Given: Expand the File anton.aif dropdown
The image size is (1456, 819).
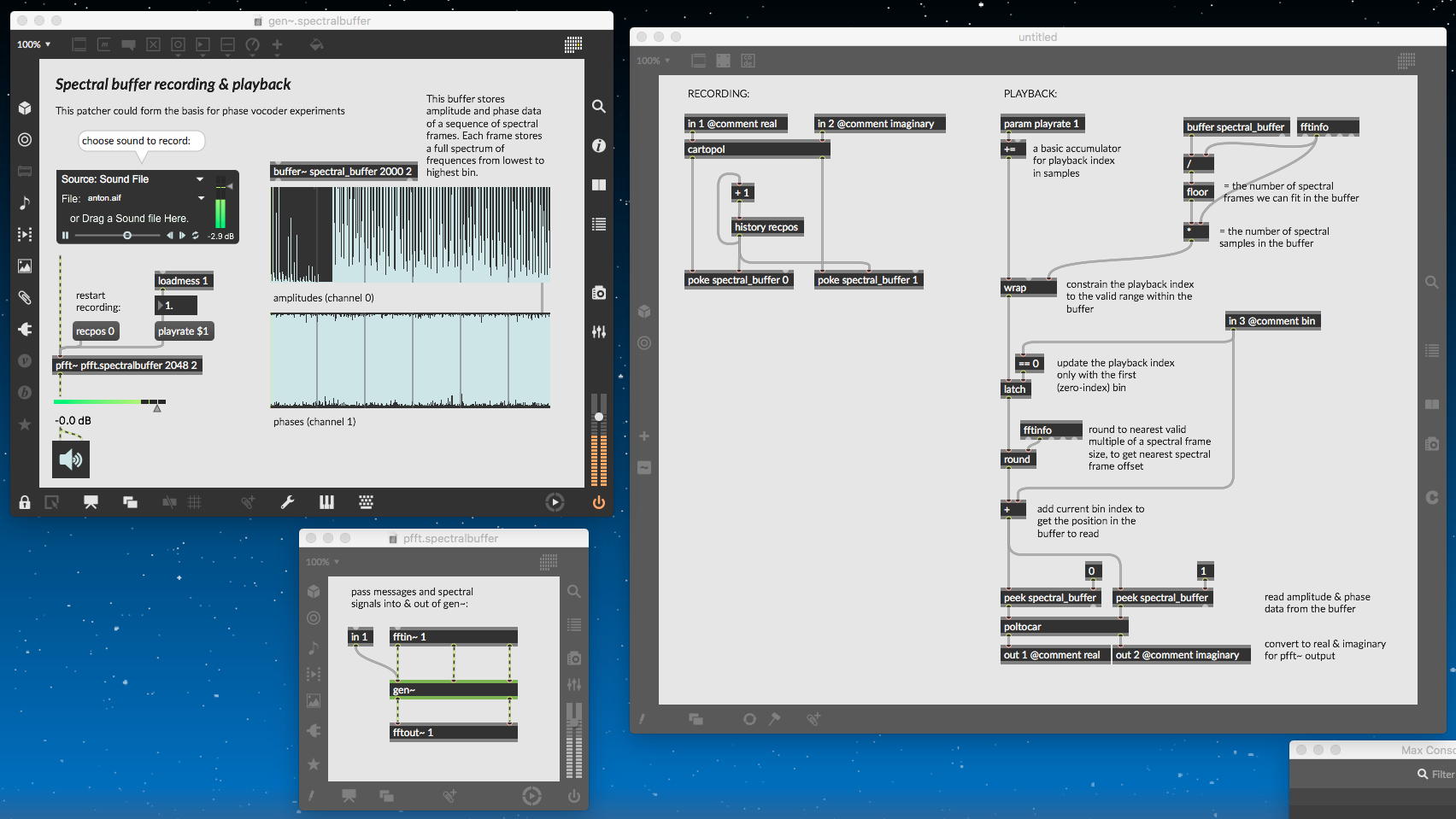Looking at the screenshot, I should pos(202,198).
